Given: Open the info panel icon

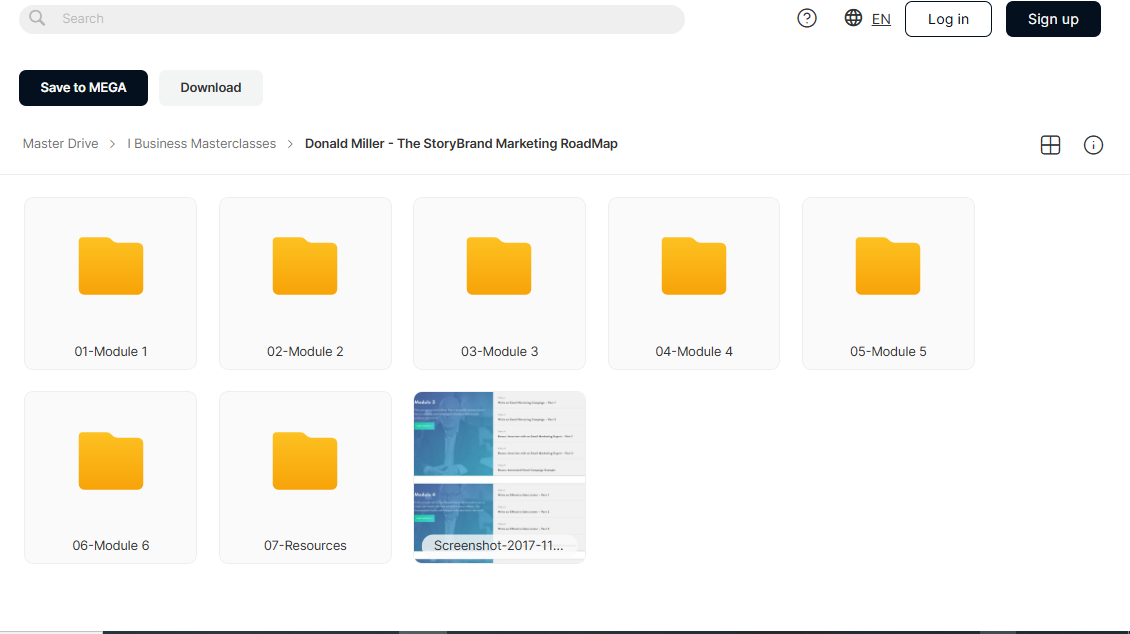Looking at the screenshot, I should (x=1093, y=145).
